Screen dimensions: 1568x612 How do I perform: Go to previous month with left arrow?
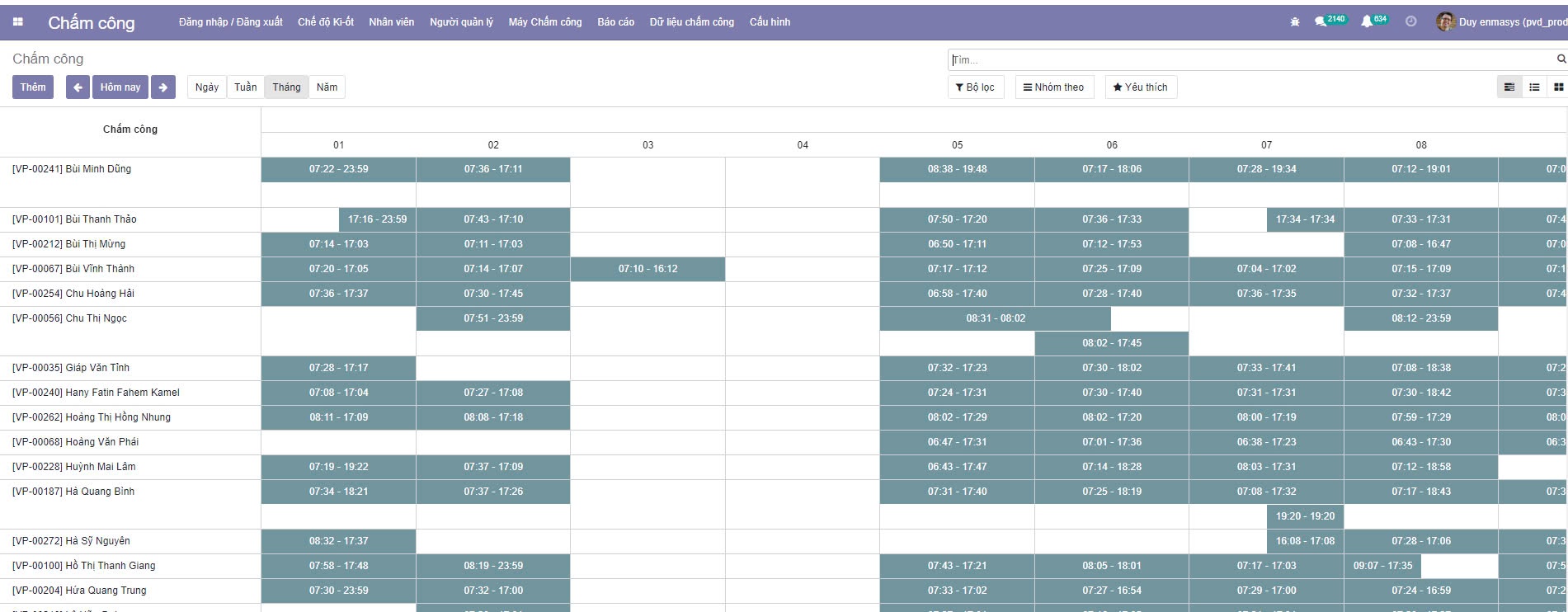pos(78,87)
